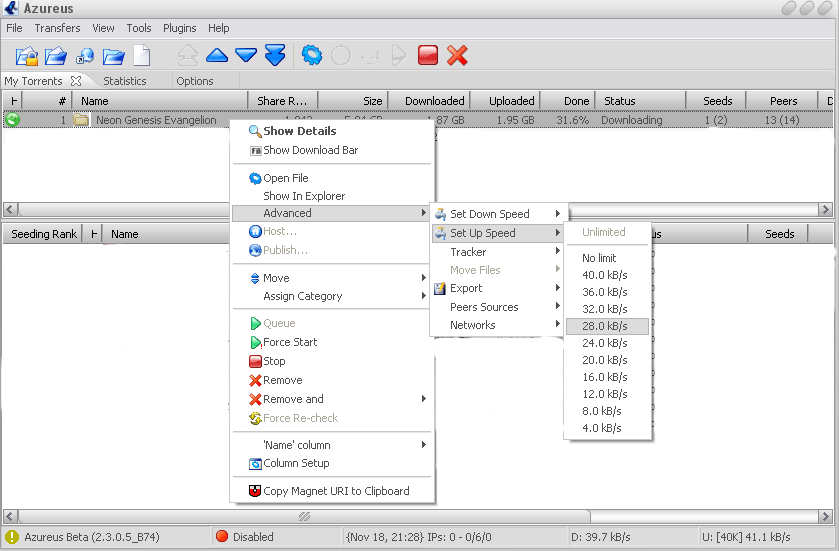Set upload speed to No limit
839x551 pixels.
click(x=607, y=258)
